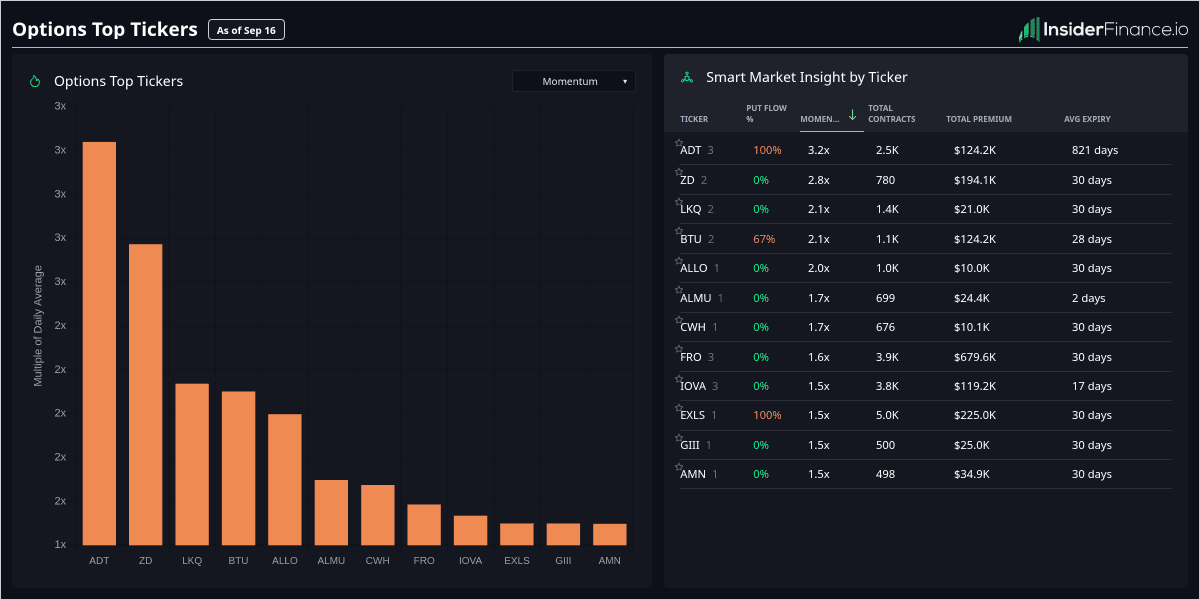
Task: Click the Smart Market Insight network icon
Action: [687, 77]
